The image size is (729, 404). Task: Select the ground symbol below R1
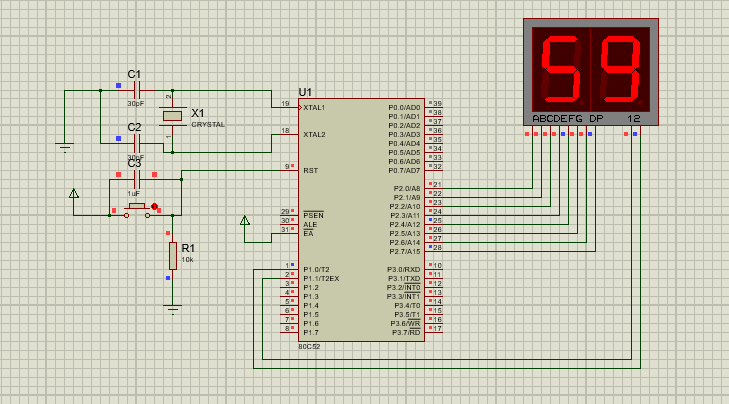coord(172,309)
